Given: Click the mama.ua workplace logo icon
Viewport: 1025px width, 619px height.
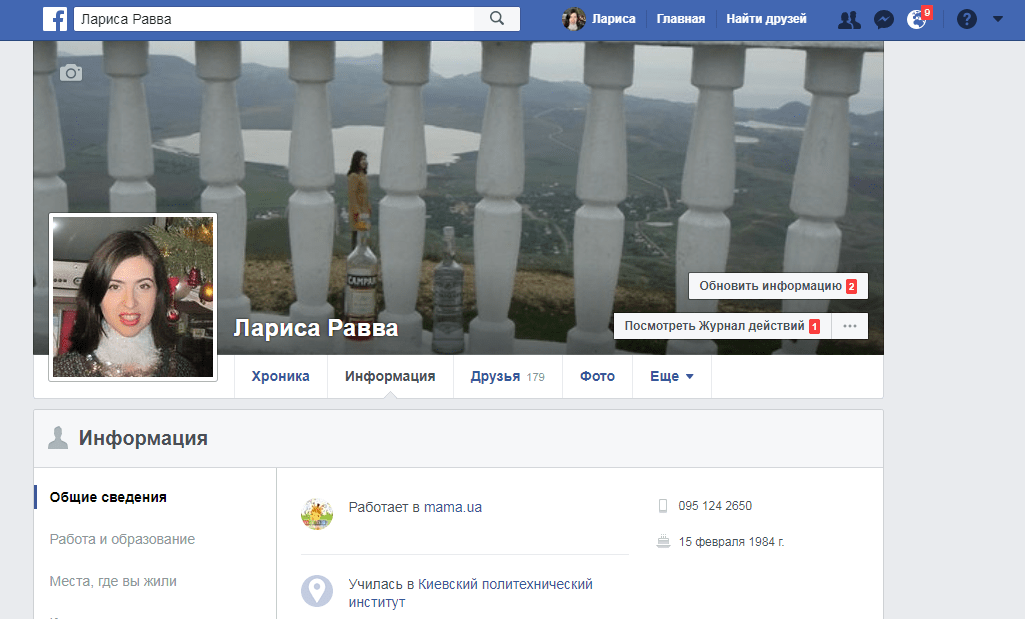Looking at the screenshot, I should (317, 513).
